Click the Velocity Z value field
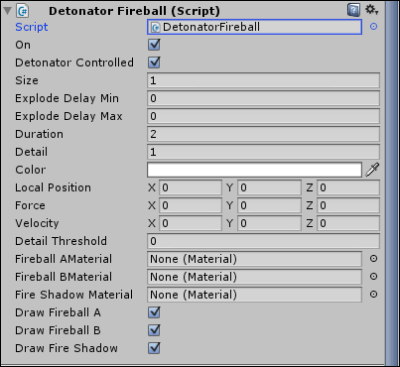 [348, 223]
